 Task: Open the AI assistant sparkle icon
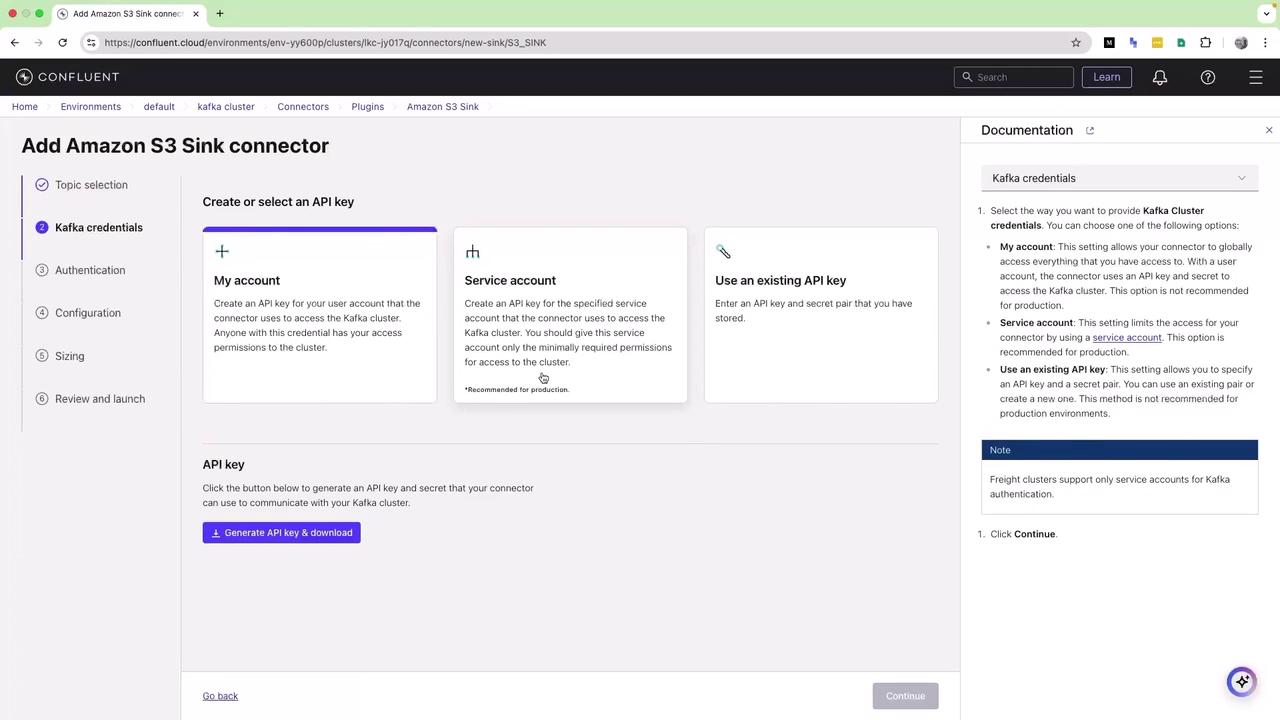pos(1242,681)
